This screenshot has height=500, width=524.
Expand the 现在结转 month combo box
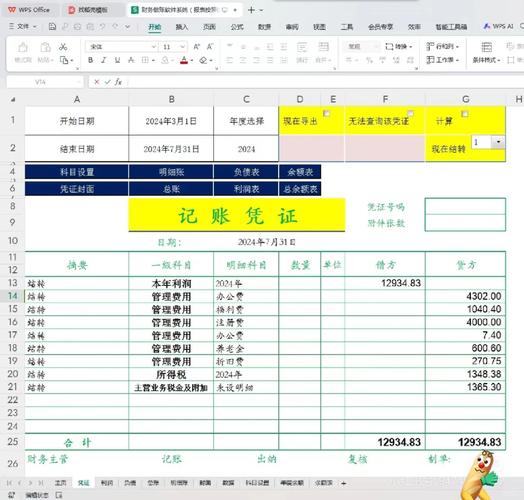(498, 142)
